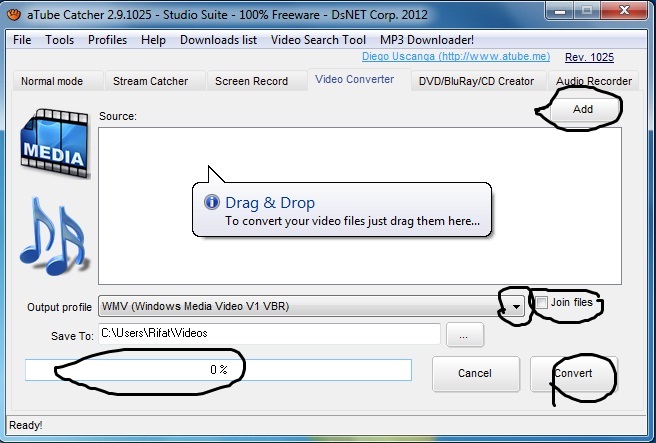Click the Output profile label
This screenshot has height=443, width=656.
coord(59,307)
